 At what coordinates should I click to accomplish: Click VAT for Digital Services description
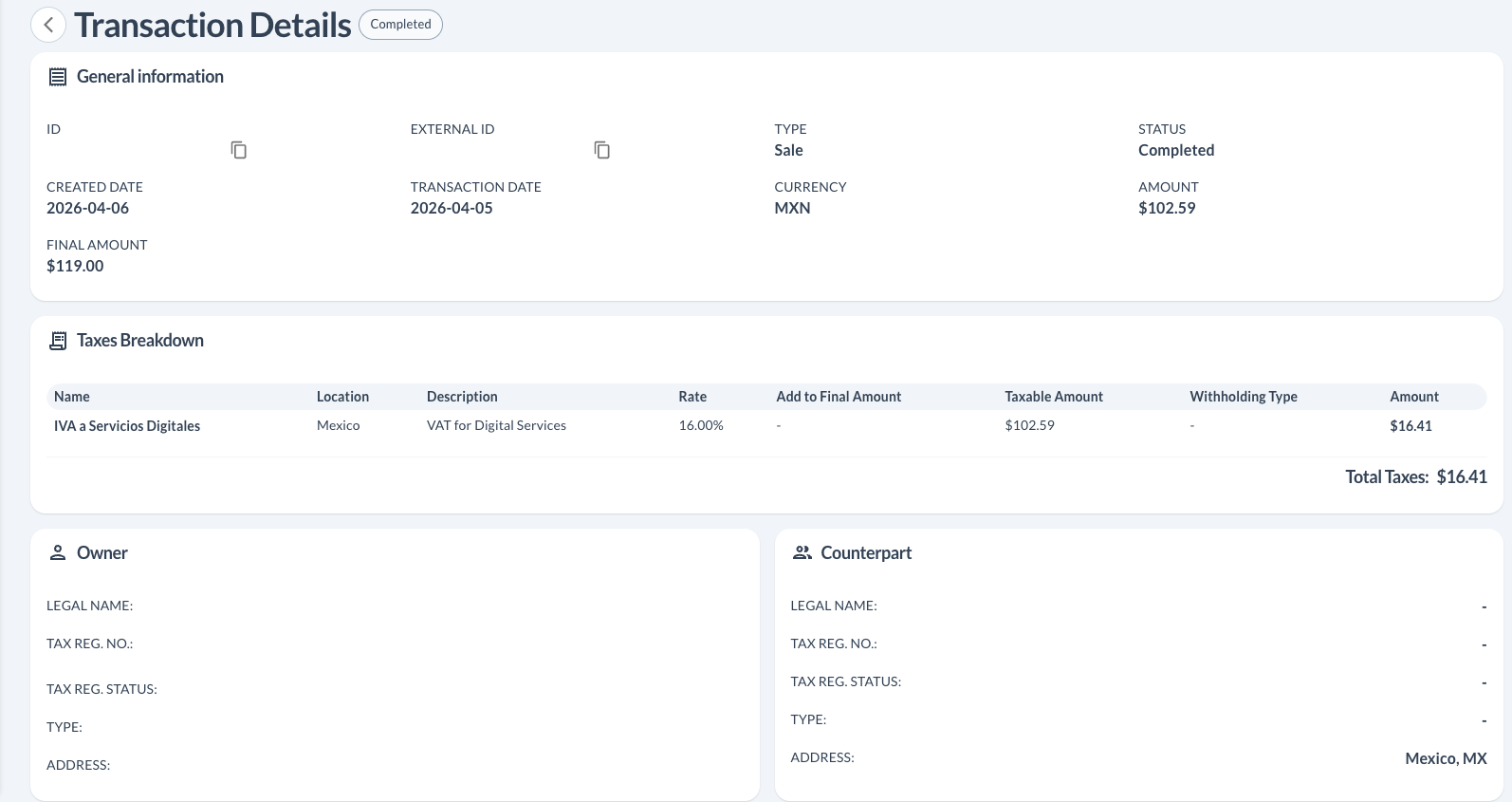496,425
